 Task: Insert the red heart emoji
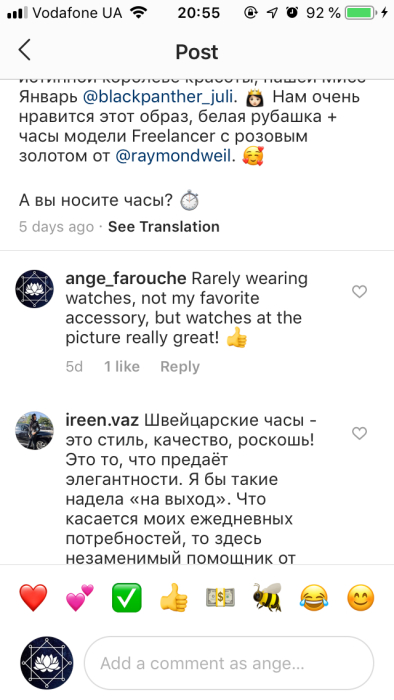(33, 597)
